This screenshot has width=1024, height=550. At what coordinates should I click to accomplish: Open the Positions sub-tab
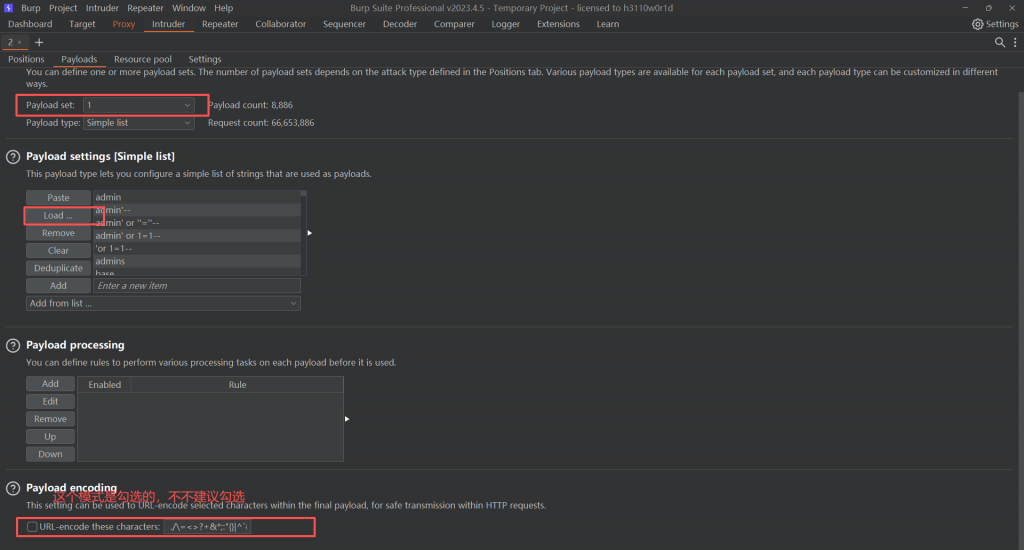click(x=27, y=60)
